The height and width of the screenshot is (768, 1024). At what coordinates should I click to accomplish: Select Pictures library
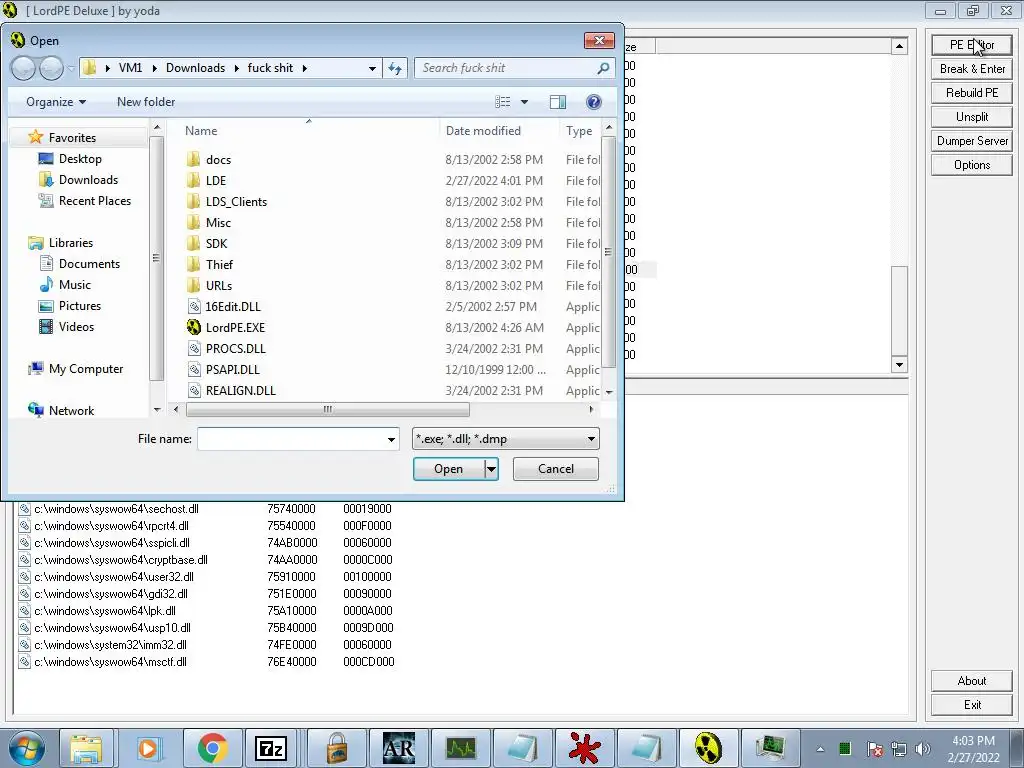80,306
